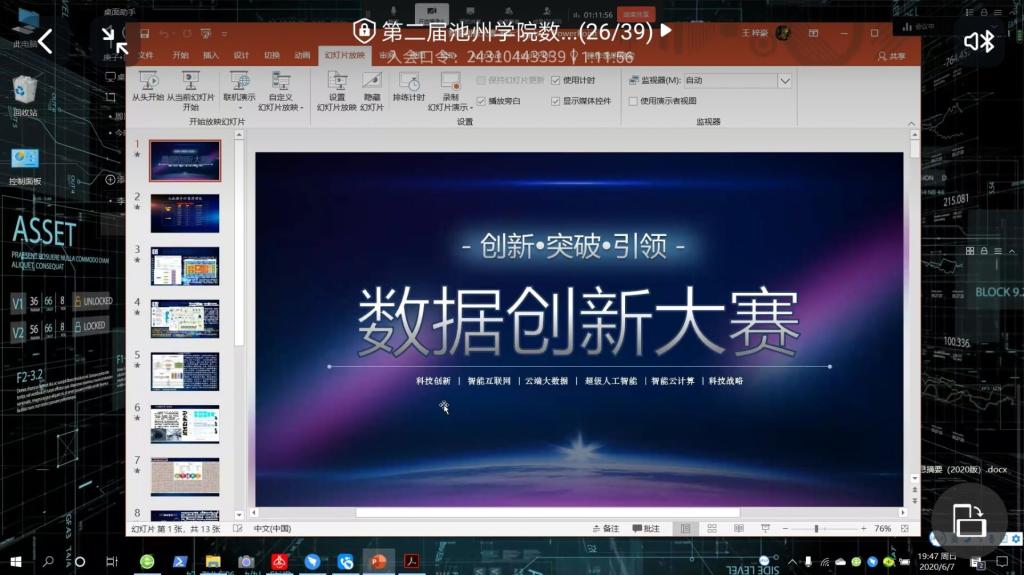This screenshot has width=1024, height=575.
Task: Expand the 监视器 monitor dropdown
Action: point(784,80)
